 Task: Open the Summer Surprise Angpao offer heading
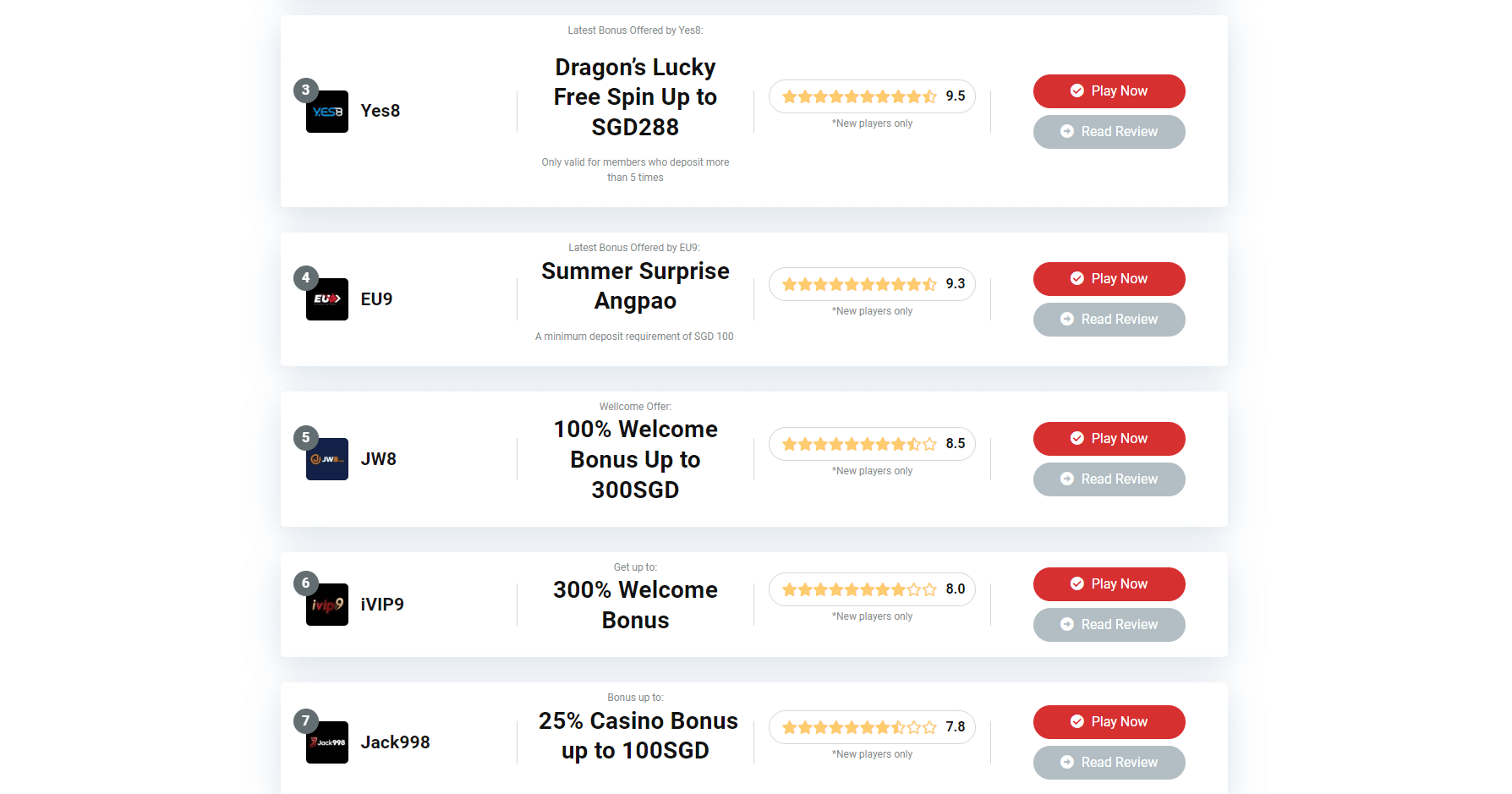click(635, 286)
